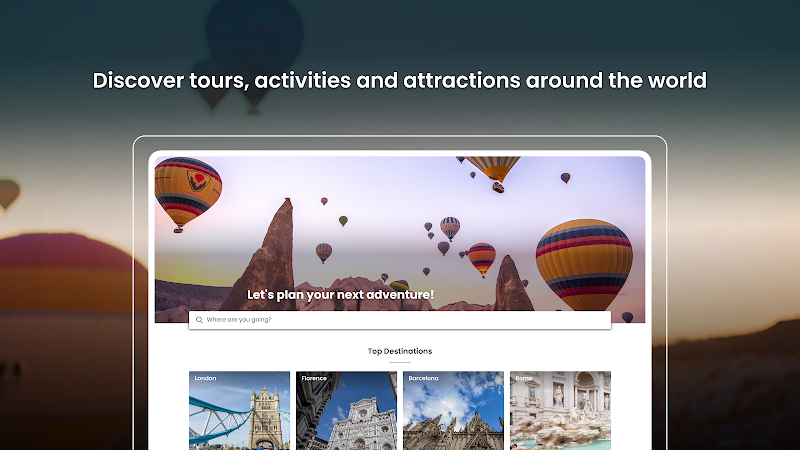800x450 pixels.
Task: Select the London label text
Action: pos(205,378)
